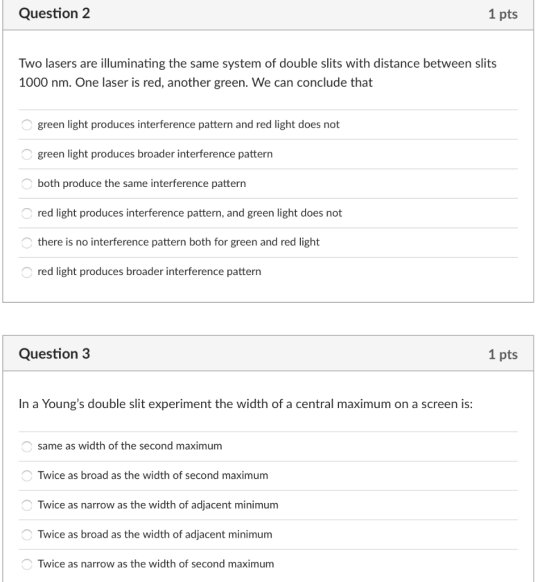This screenshot has width=560, height=582.
Task: Select 'both produce the same interference pattern'
Action: (x=27, y=183)
